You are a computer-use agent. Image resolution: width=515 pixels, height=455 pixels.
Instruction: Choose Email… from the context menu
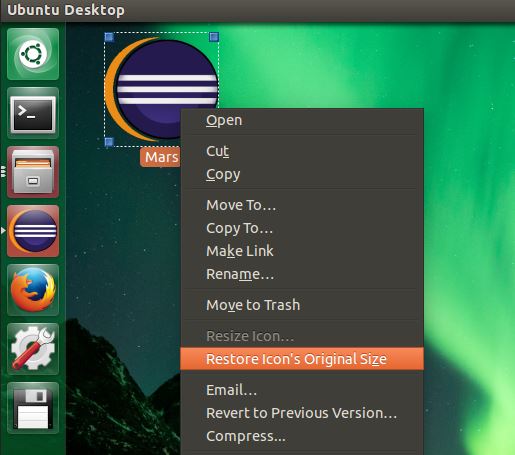302,390
